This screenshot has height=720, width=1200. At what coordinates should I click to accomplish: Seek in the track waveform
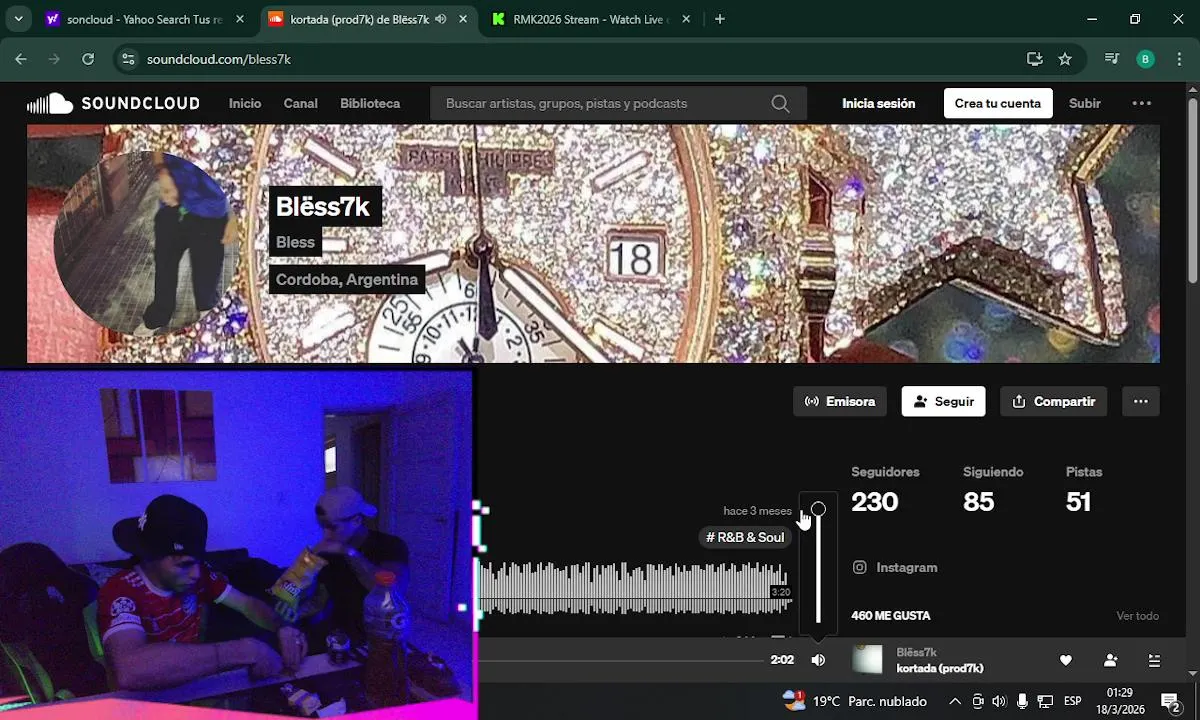(635, 588)
